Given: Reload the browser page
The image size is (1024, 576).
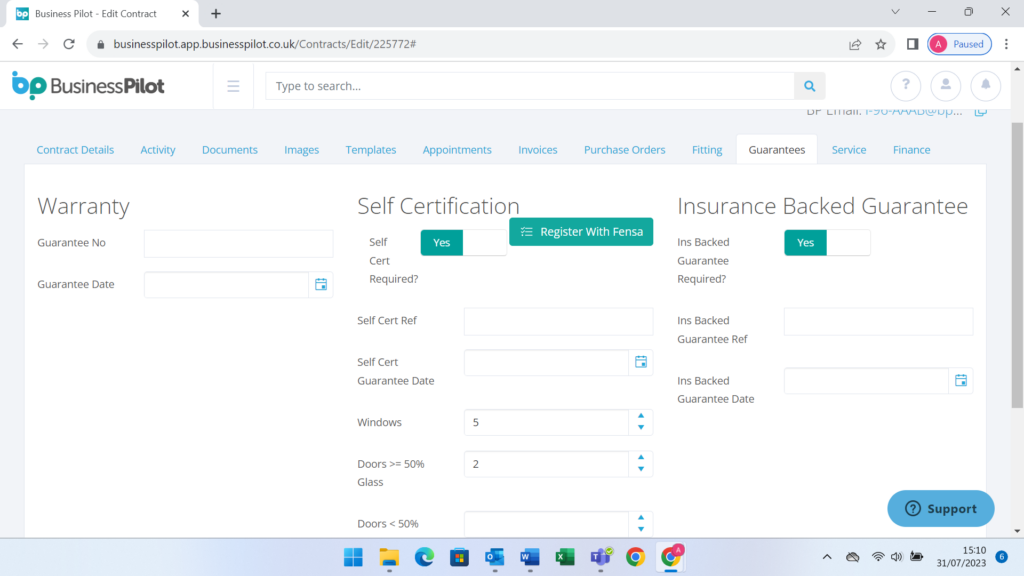Looking at the screenshot, I should pyautogui.click(x=69, y=44).
